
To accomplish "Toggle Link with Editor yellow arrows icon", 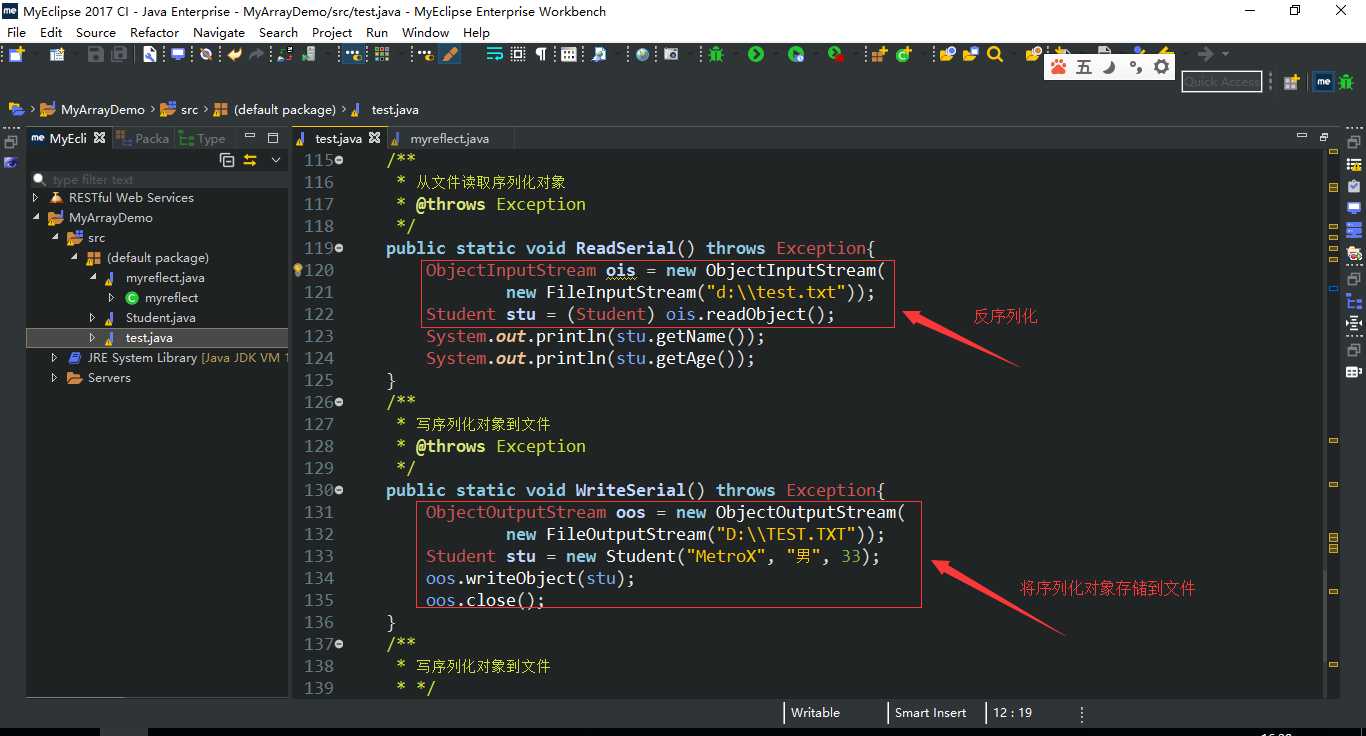I will (x=250, y=160).
